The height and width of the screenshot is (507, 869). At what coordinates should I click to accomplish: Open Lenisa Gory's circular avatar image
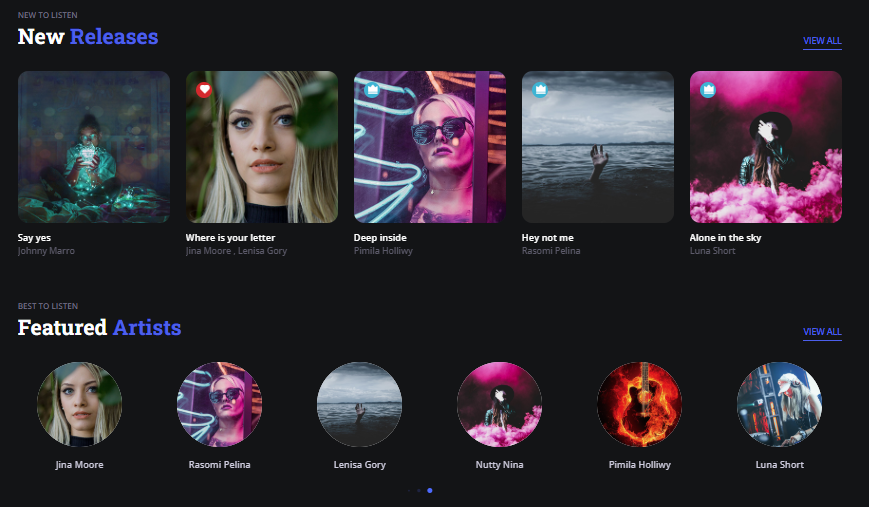[359, 404]
